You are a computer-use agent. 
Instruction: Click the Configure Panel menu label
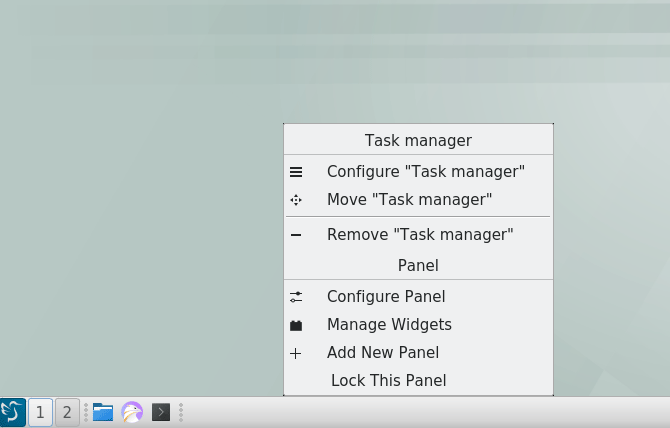pyautogui.click(x=386, y=297)
